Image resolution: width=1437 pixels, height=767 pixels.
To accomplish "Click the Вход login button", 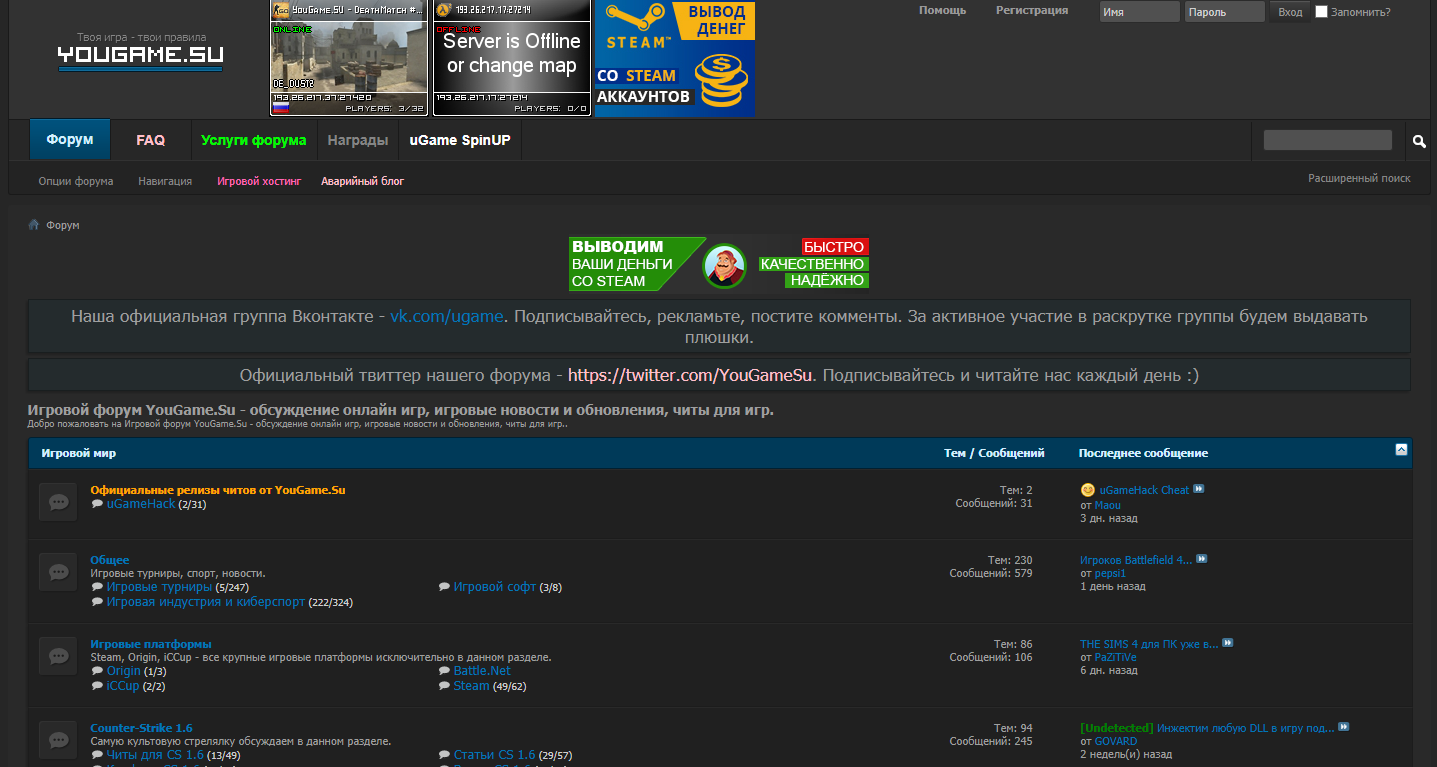I will (x=1290, y=12).
